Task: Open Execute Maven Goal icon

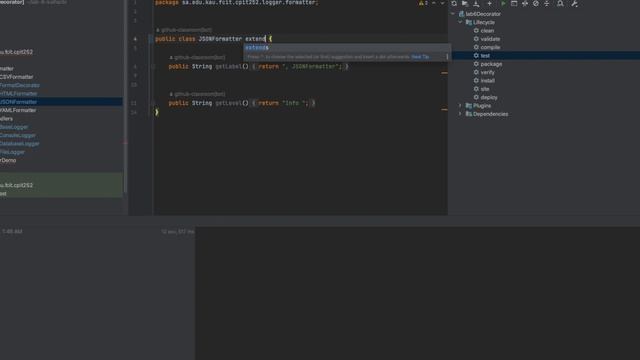Action: pos(514,3)
